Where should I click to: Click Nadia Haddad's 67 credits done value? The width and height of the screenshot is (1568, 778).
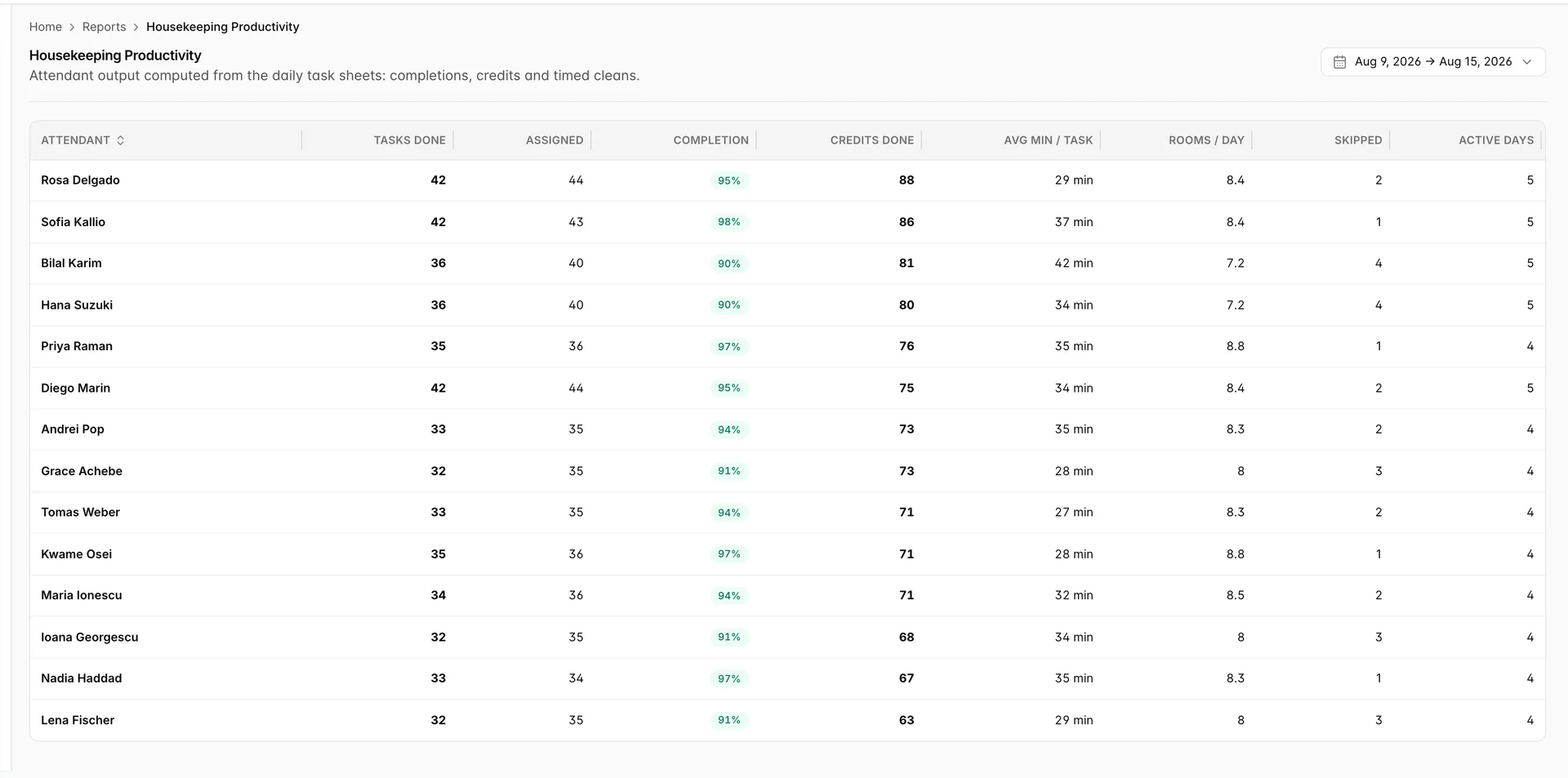pyautogui.click(x=906, y=678)
